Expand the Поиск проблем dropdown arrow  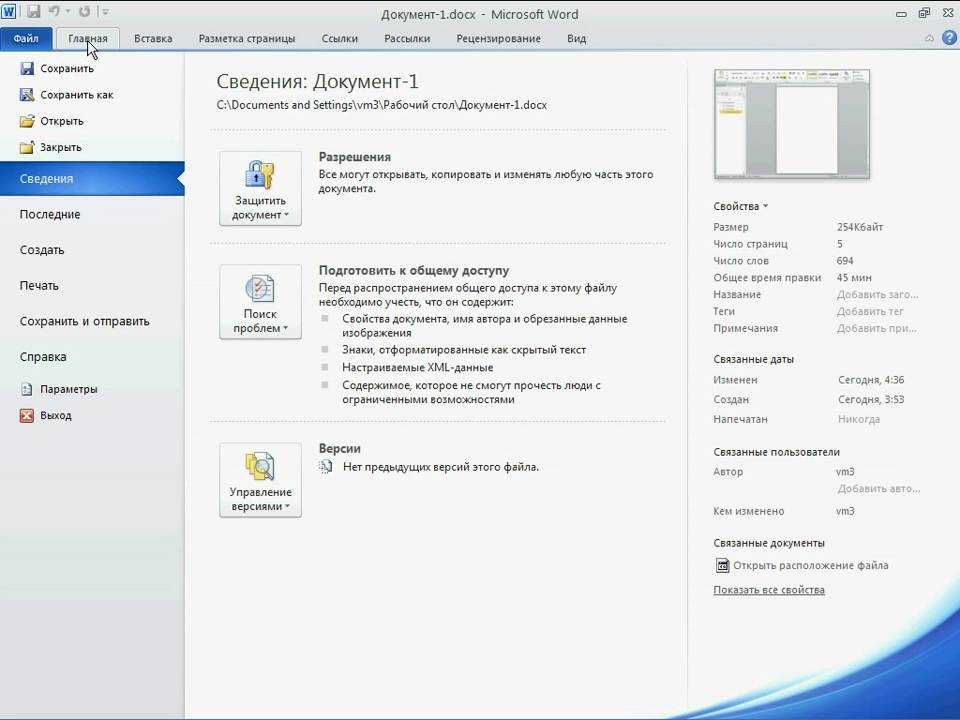(285, 328)
